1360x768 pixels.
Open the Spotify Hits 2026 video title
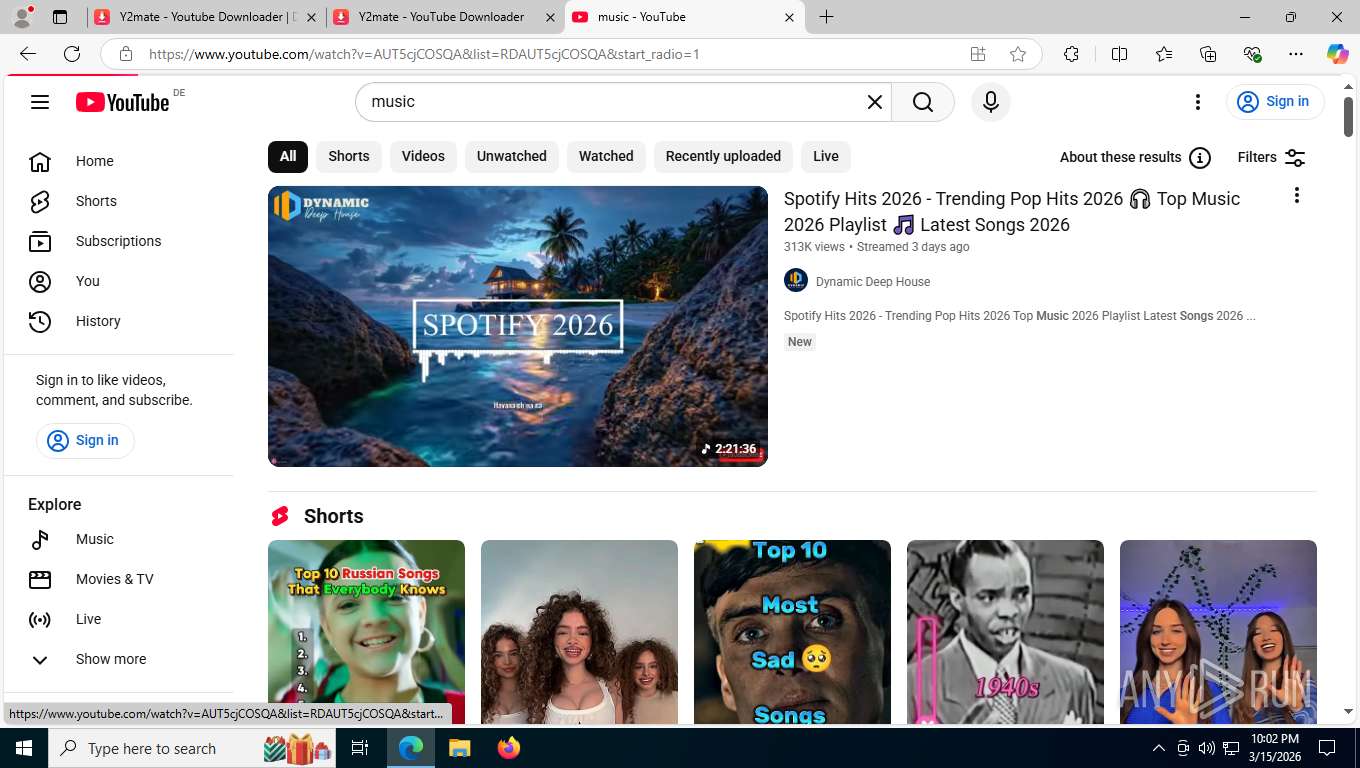(1011, 212)
